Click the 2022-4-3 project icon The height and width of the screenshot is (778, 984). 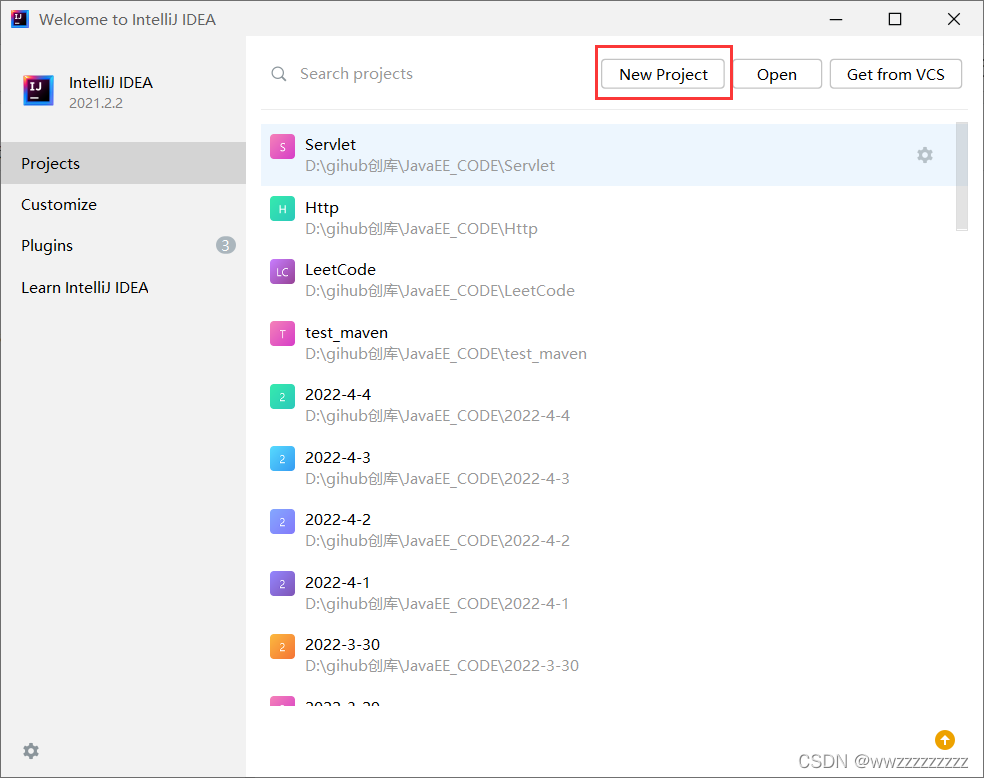coord(282,459)
